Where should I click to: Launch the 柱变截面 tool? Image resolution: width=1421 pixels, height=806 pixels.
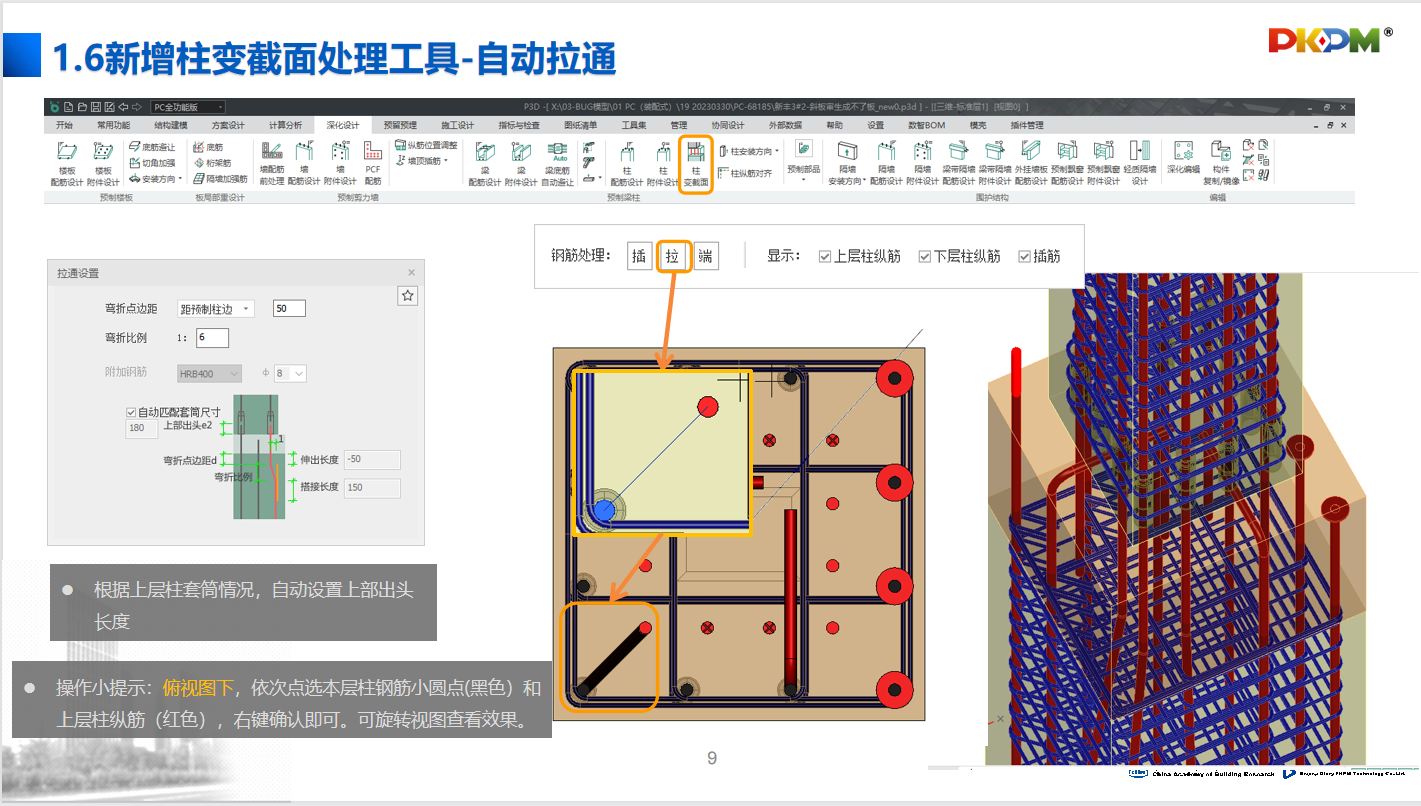click(x=696, y=164)
